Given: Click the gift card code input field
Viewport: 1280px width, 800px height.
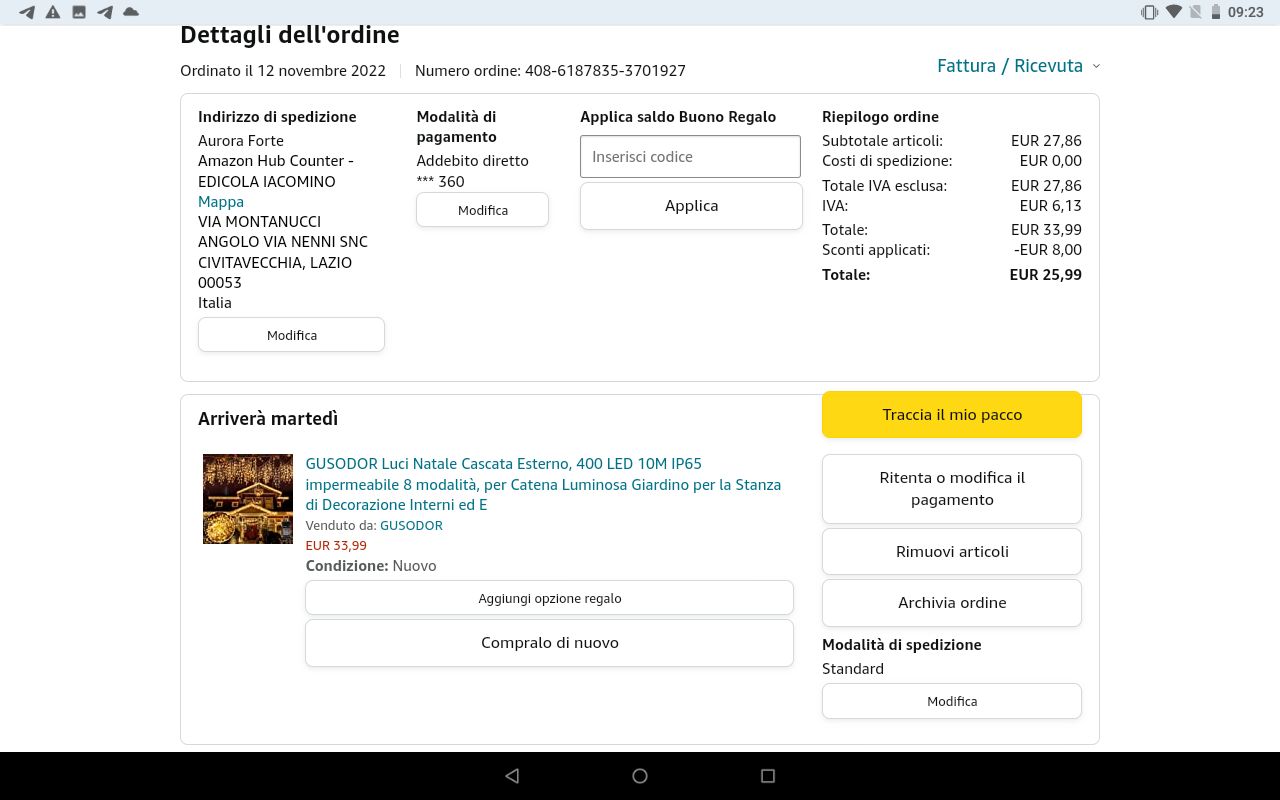Looking at the screenshot, I should click(x=690, y=157).
